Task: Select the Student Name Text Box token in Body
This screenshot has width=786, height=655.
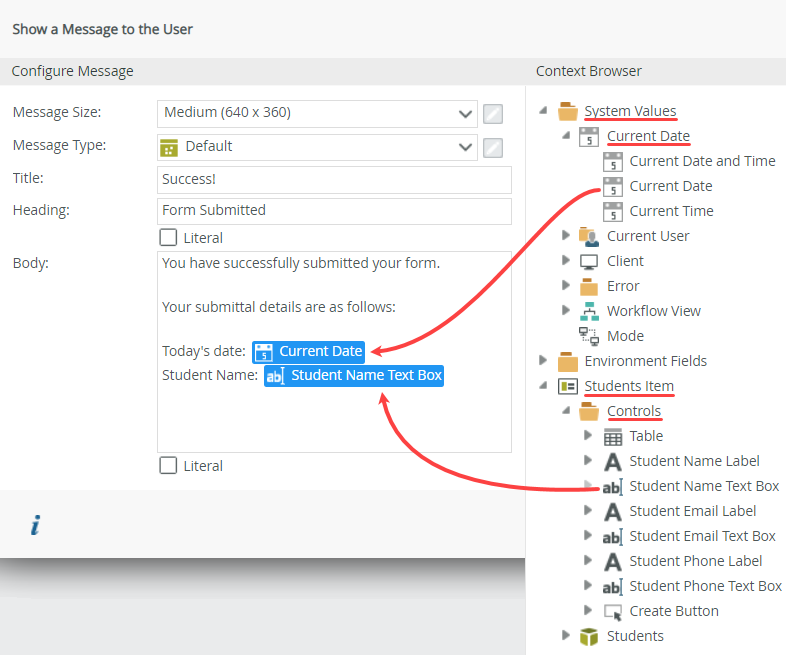Action: coord(354,375)
